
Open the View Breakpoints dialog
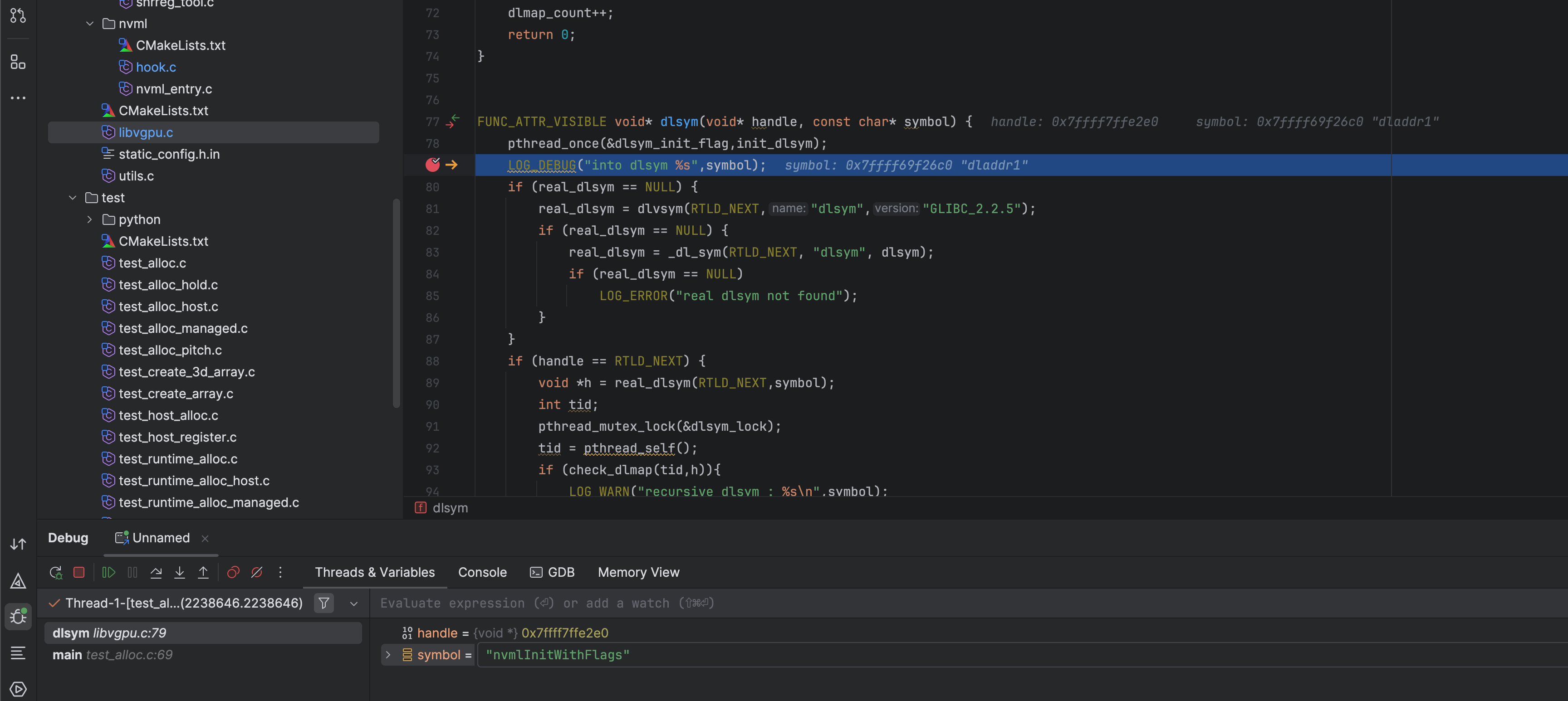point(233,572)
